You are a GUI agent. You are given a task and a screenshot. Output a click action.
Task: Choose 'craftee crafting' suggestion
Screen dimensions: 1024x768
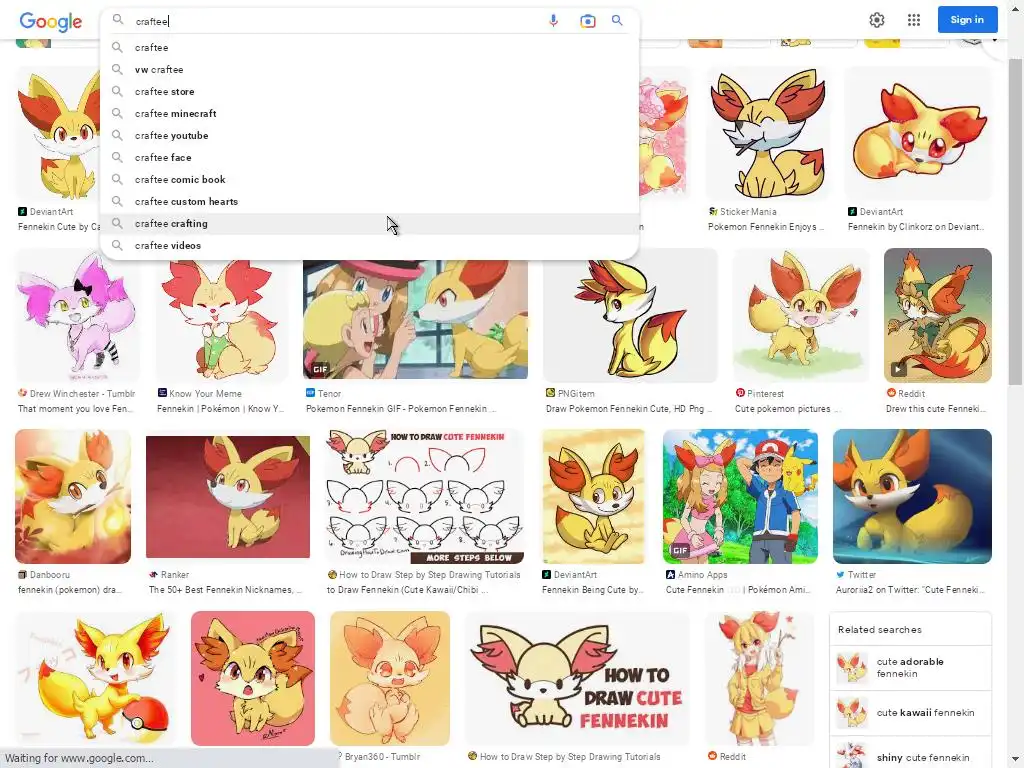pyautogui.click(x=370, y=223)
